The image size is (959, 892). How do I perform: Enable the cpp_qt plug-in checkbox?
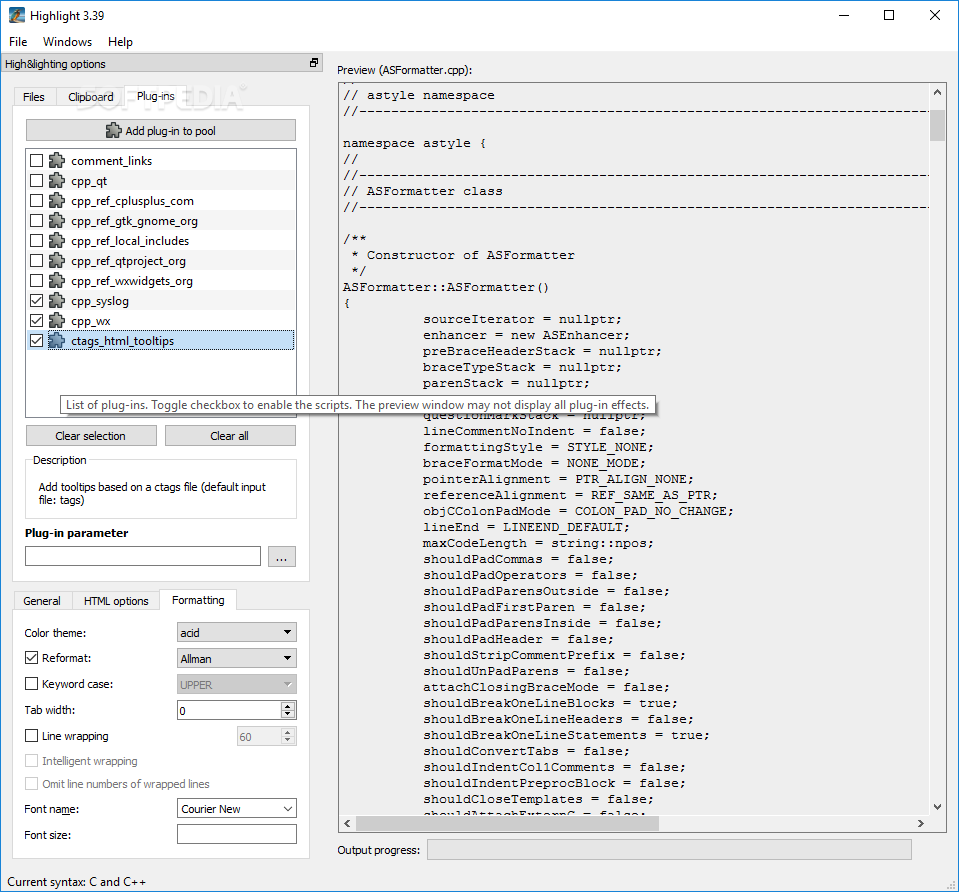click(37, 181)
